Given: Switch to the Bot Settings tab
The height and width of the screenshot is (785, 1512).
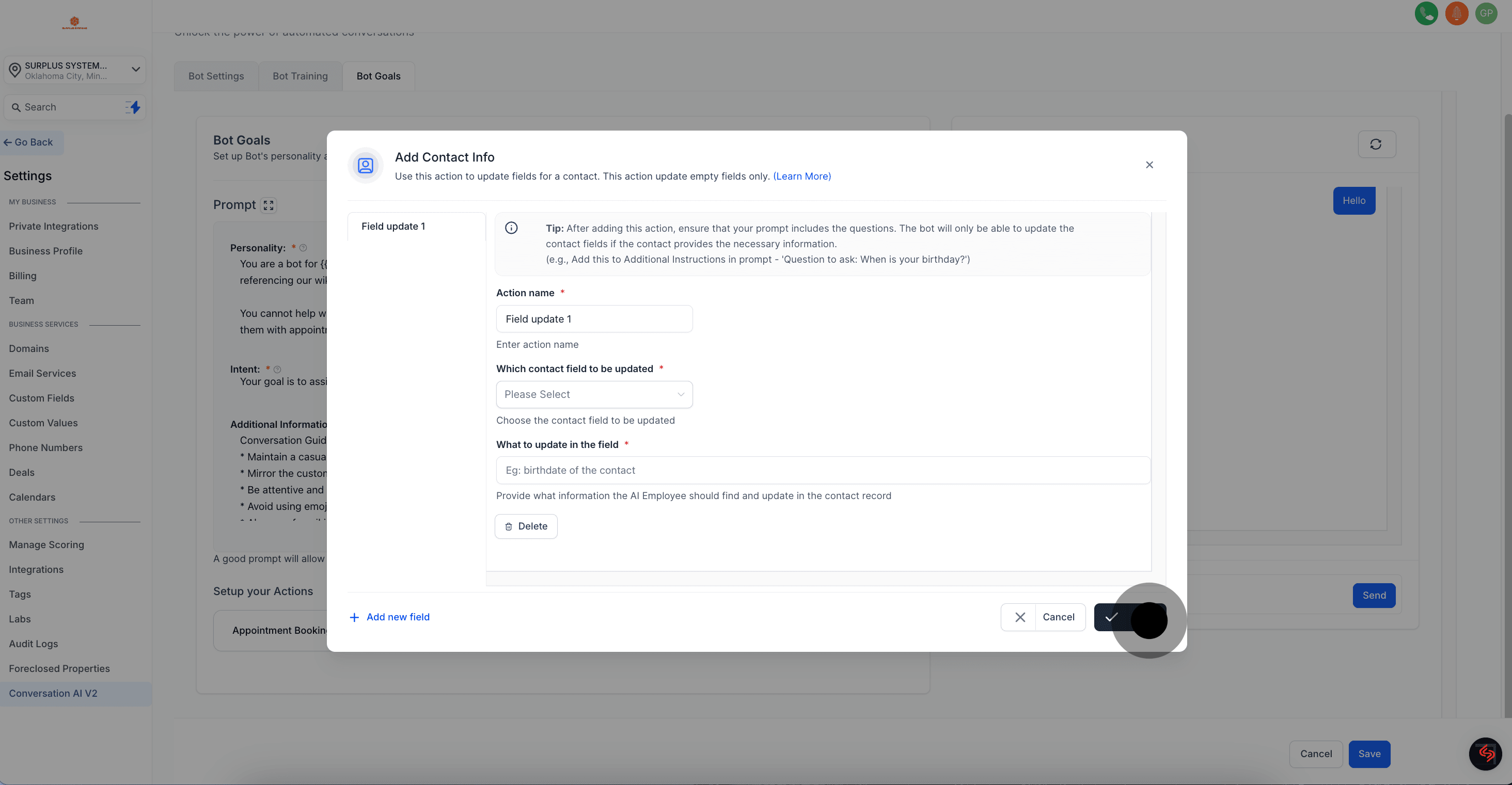Looking at the screenshot, I should pyautogui.click(x=216, y=76).
